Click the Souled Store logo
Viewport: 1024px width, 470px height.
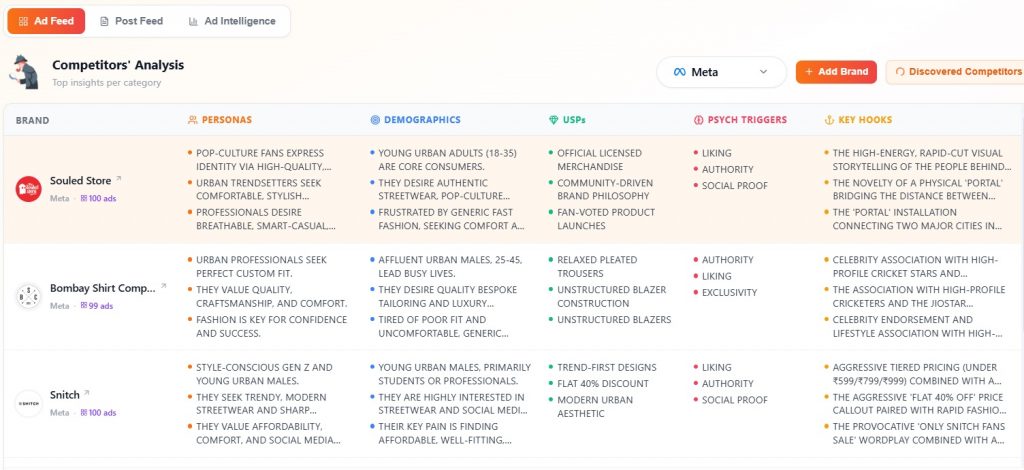[29, 189]
